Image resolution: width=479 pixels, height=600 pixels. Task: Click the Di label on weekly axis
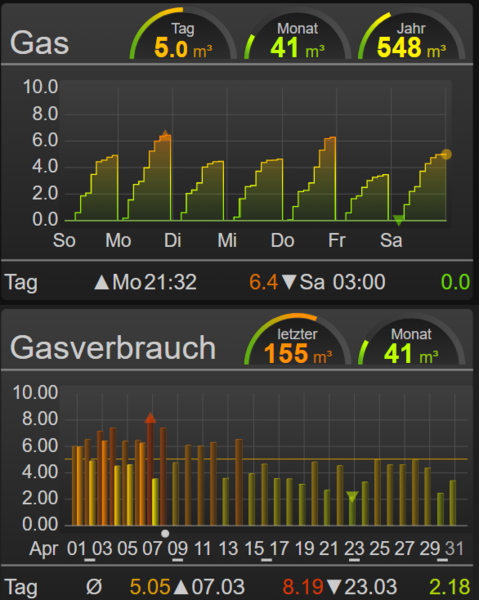[x=173, y=241]
